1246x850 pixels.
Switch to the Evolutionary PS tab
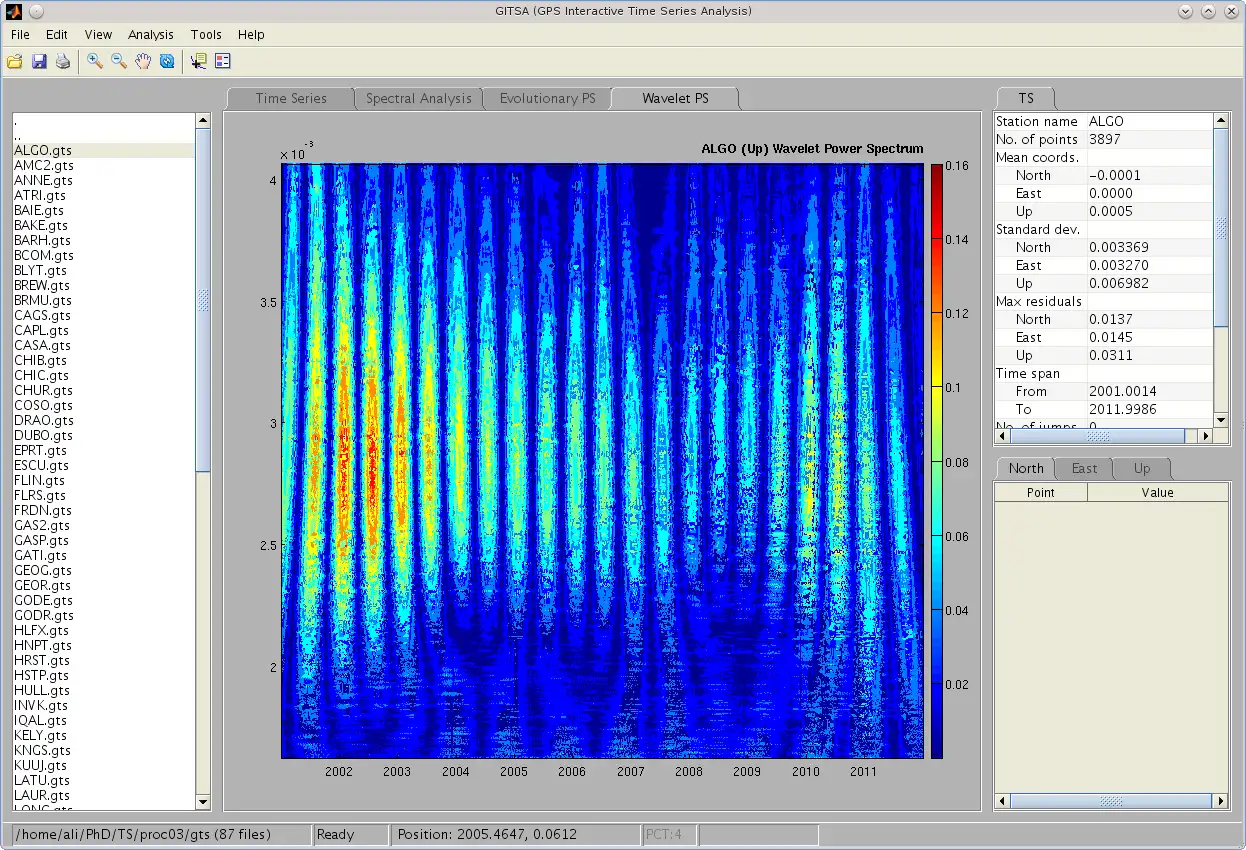point(547,98)
